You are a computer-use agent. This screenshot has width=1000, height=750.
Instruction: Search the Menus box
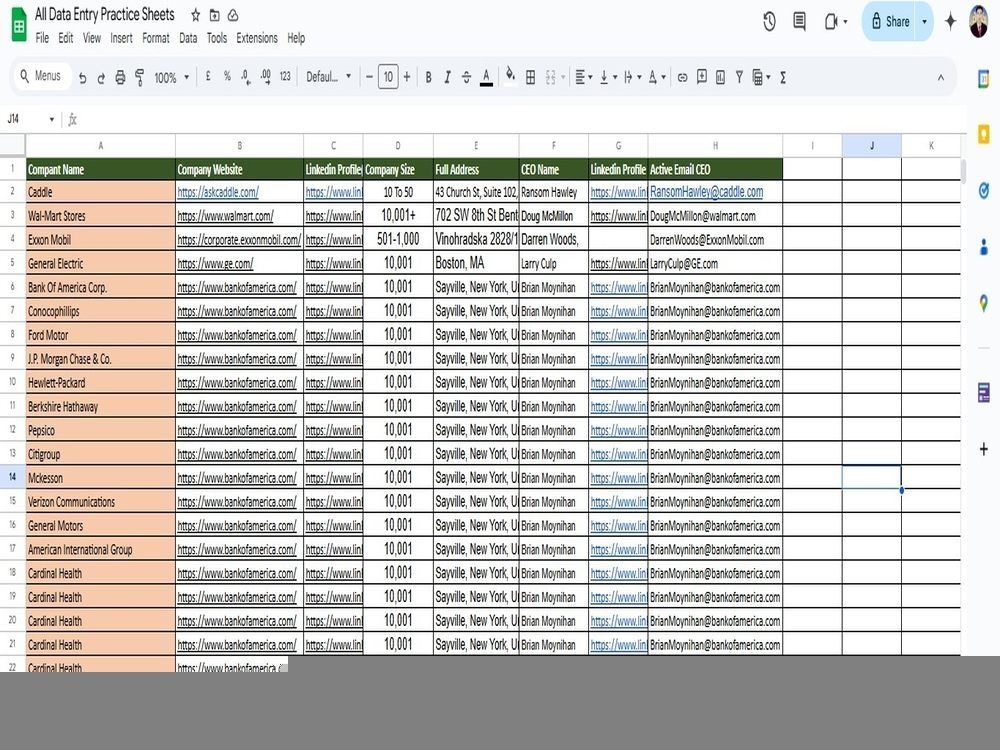(42, 76)
